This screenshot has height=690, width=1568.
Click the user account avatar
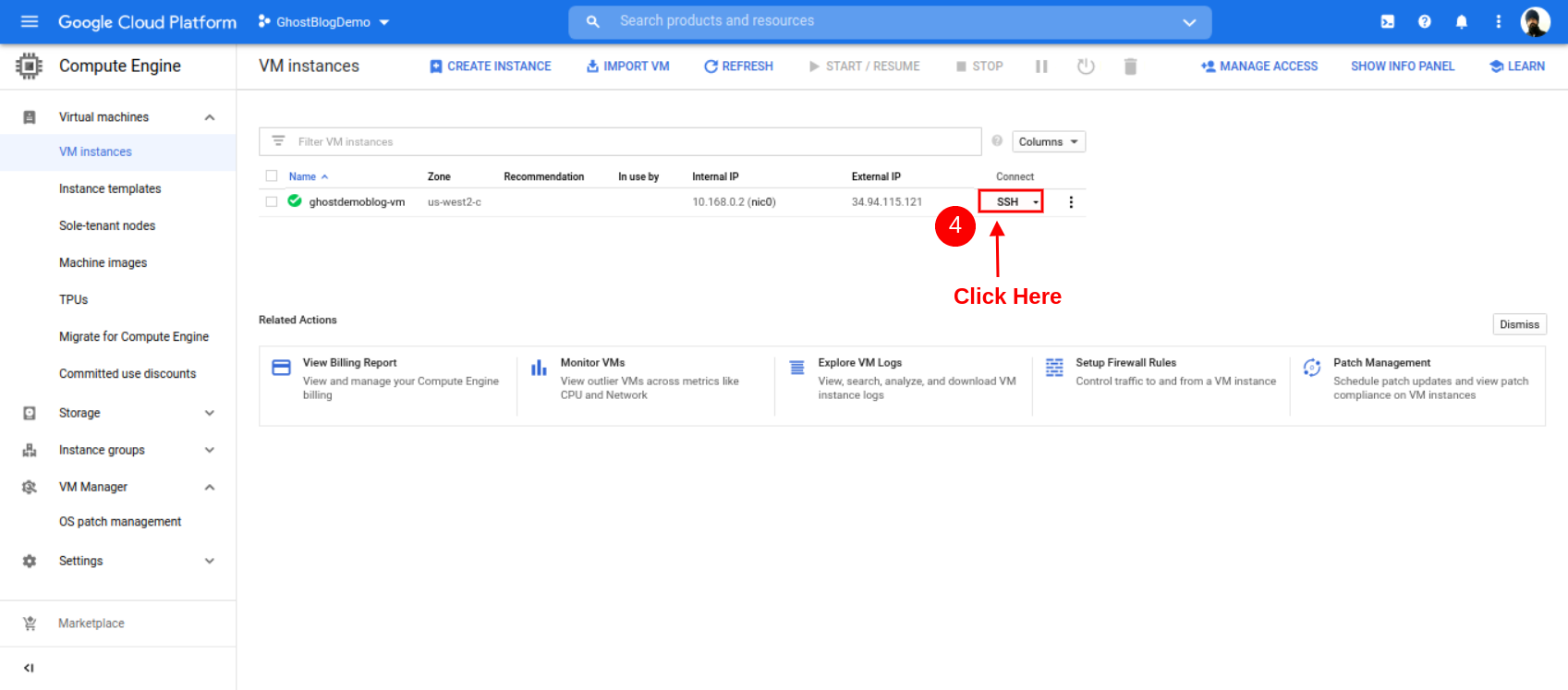pyautogui.click(x=1535, y=21)
